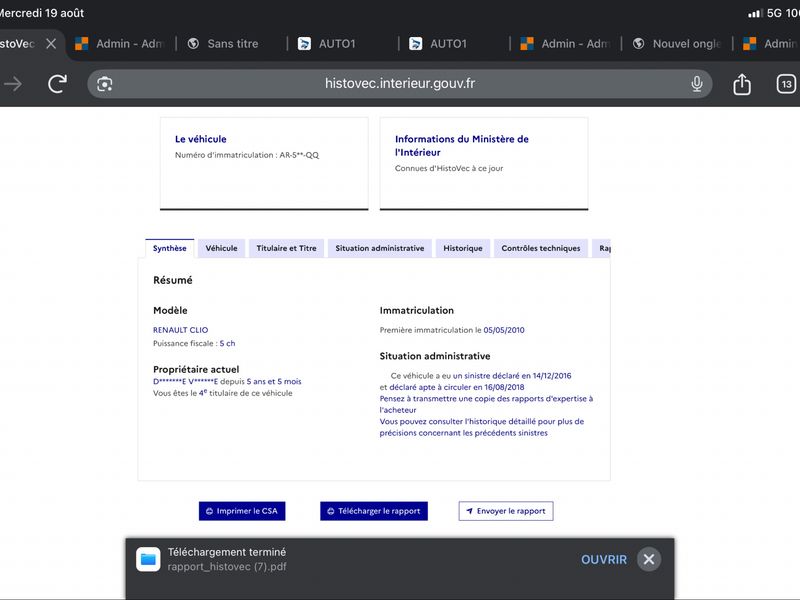Dismiss the download finished banner

pos(649,560)
